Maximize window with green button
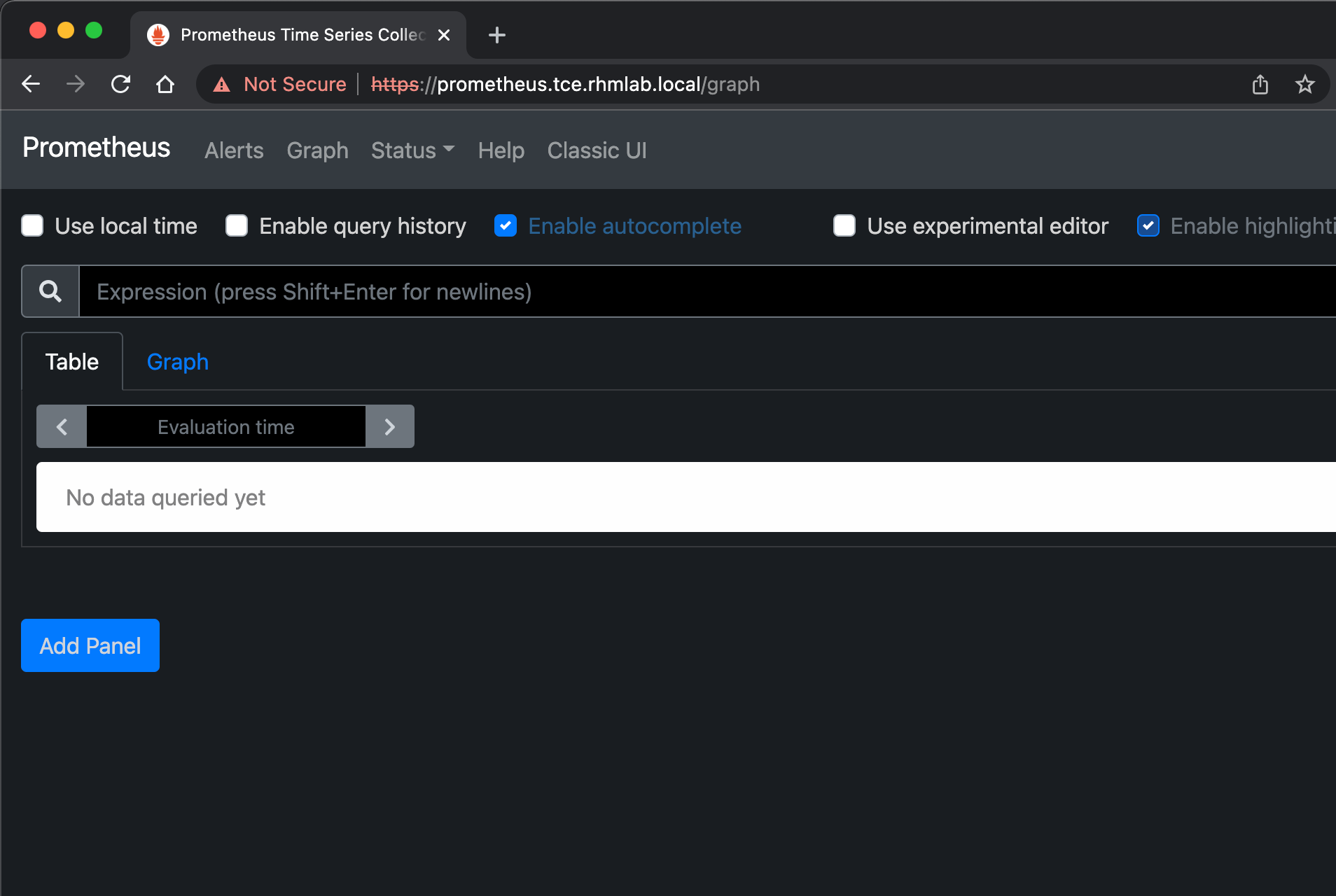Viewport: 1336px width, 896px height. (94, 31)
